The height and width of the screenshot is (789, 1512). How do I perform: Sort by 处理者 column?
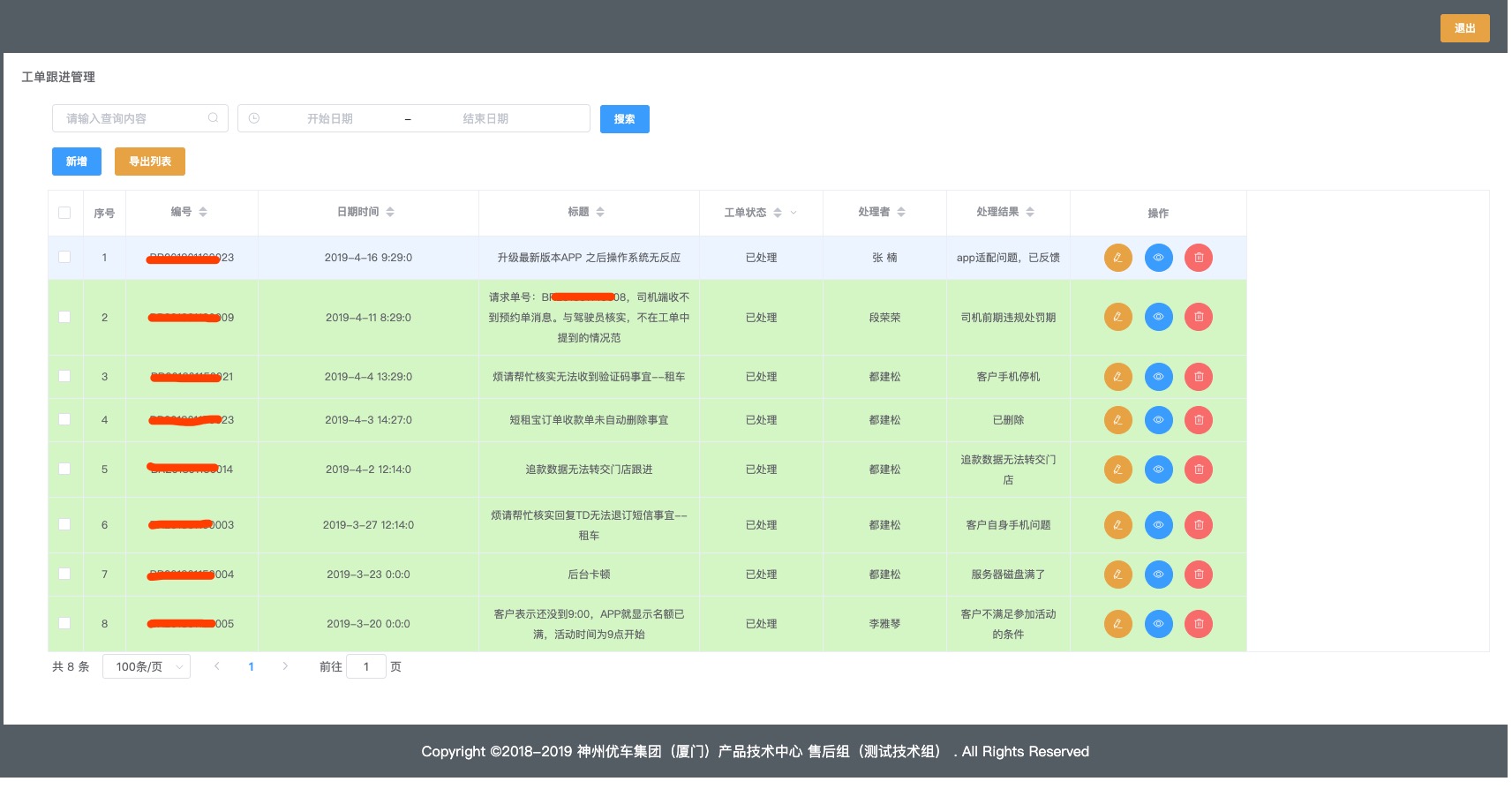tap(901, 212)
